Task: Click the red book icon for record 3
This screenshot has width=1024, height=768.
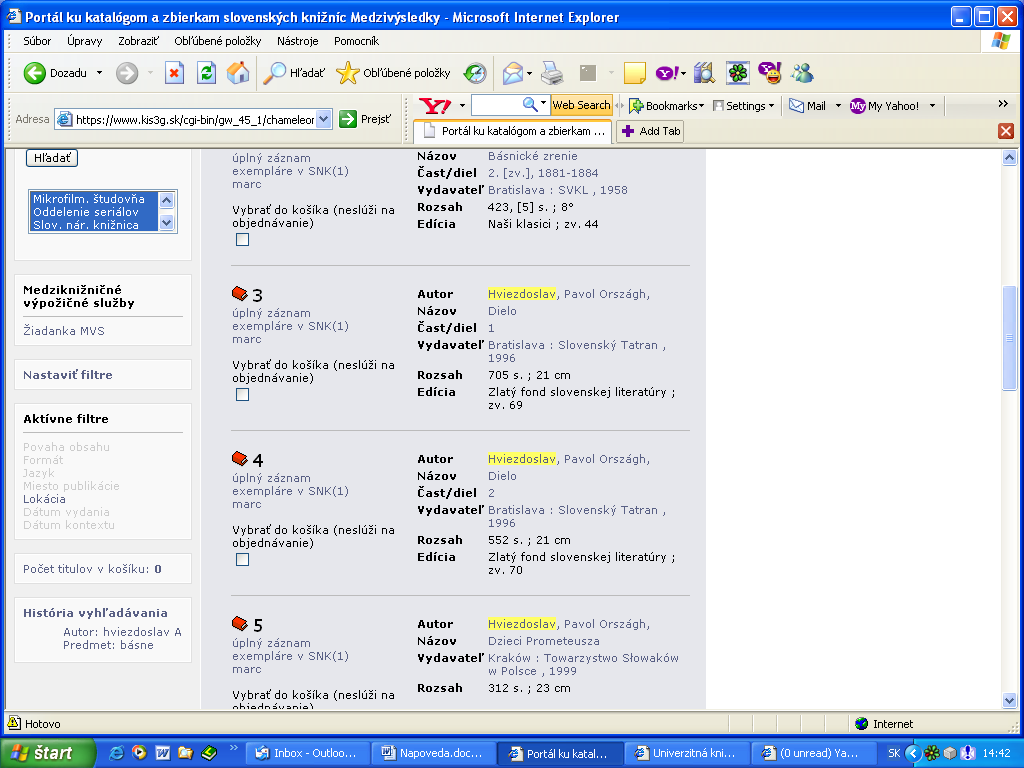Action: point(239,294)
